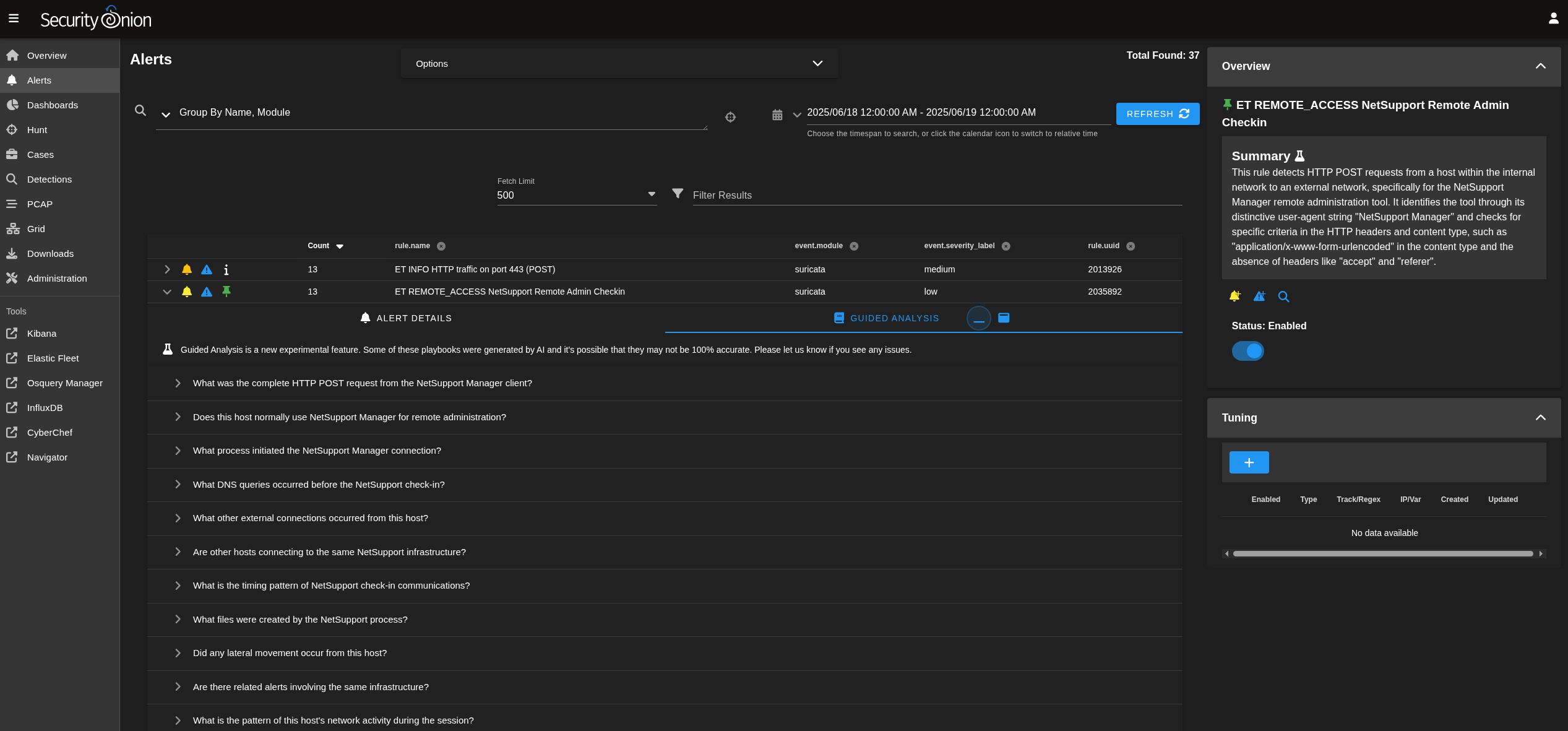The image size is (1568, 731).
Task: Collapse the Tuning panel
Action: (1541, 418)
